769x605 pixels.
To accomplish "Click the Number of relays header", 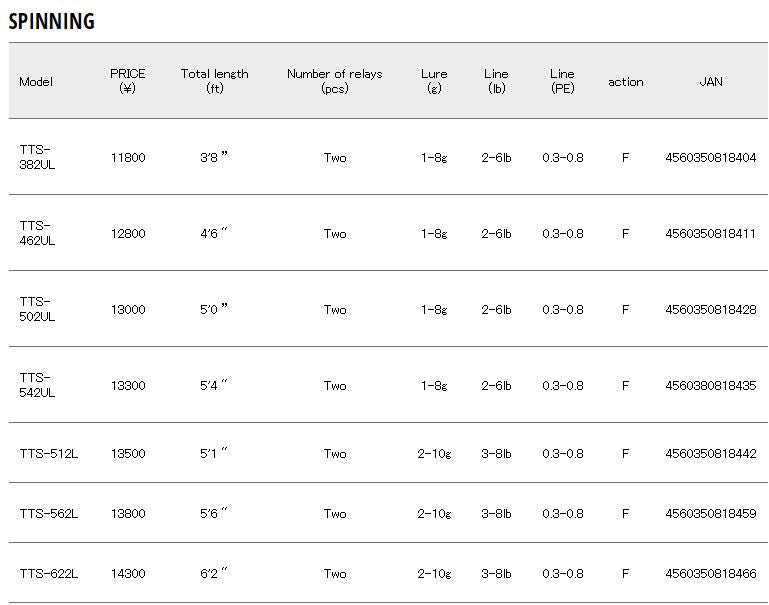I will pyautogui.click(x=334, y=81).
